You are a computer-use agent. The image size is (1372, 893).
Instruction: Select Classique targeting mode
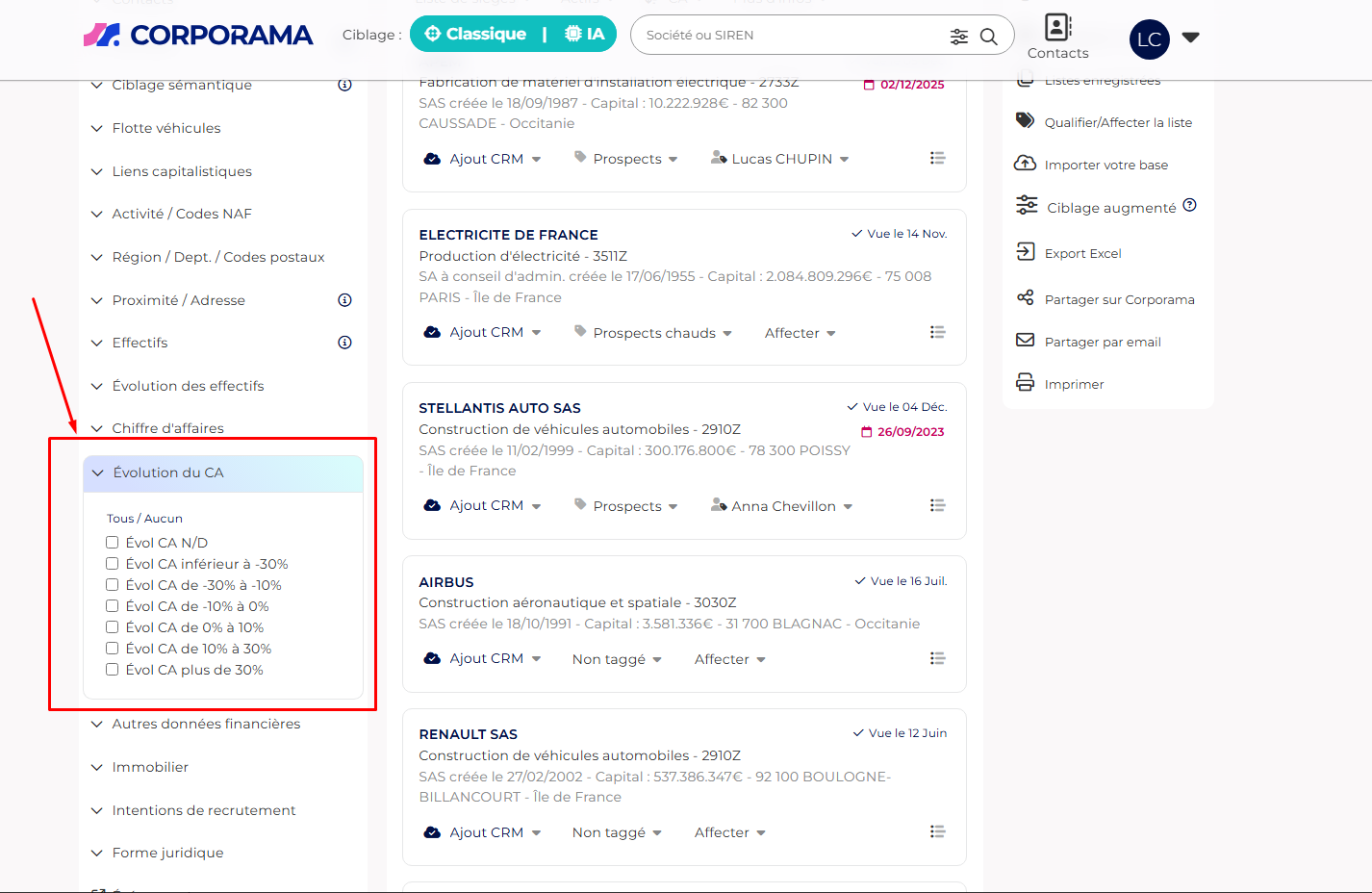476,35
